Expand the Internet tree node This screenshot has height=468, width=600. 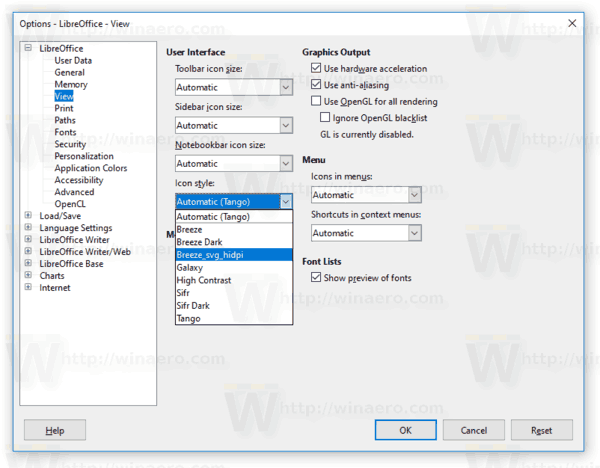pos(28,287)
